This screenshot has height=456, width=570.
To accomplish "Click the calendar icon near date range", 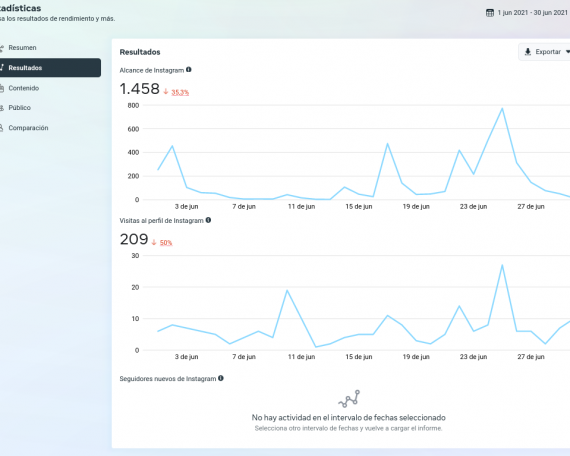I will click(x=490, y=13).
